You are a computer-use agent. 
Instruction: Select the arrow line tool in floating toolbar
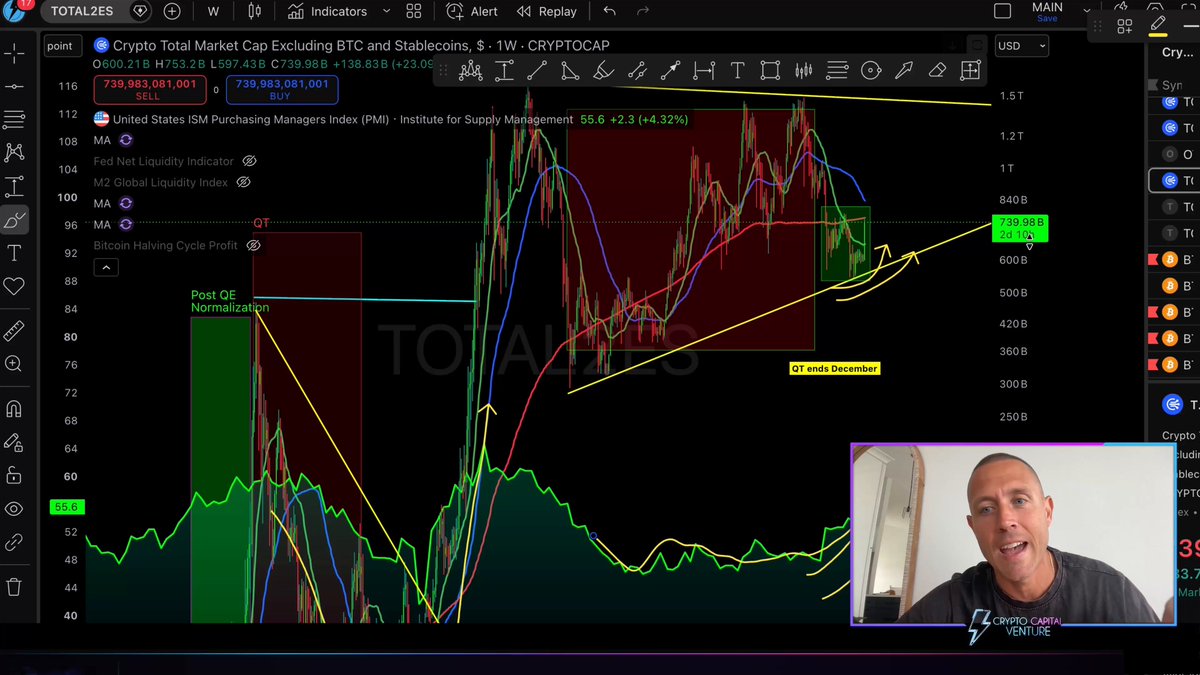coord(670,70)
